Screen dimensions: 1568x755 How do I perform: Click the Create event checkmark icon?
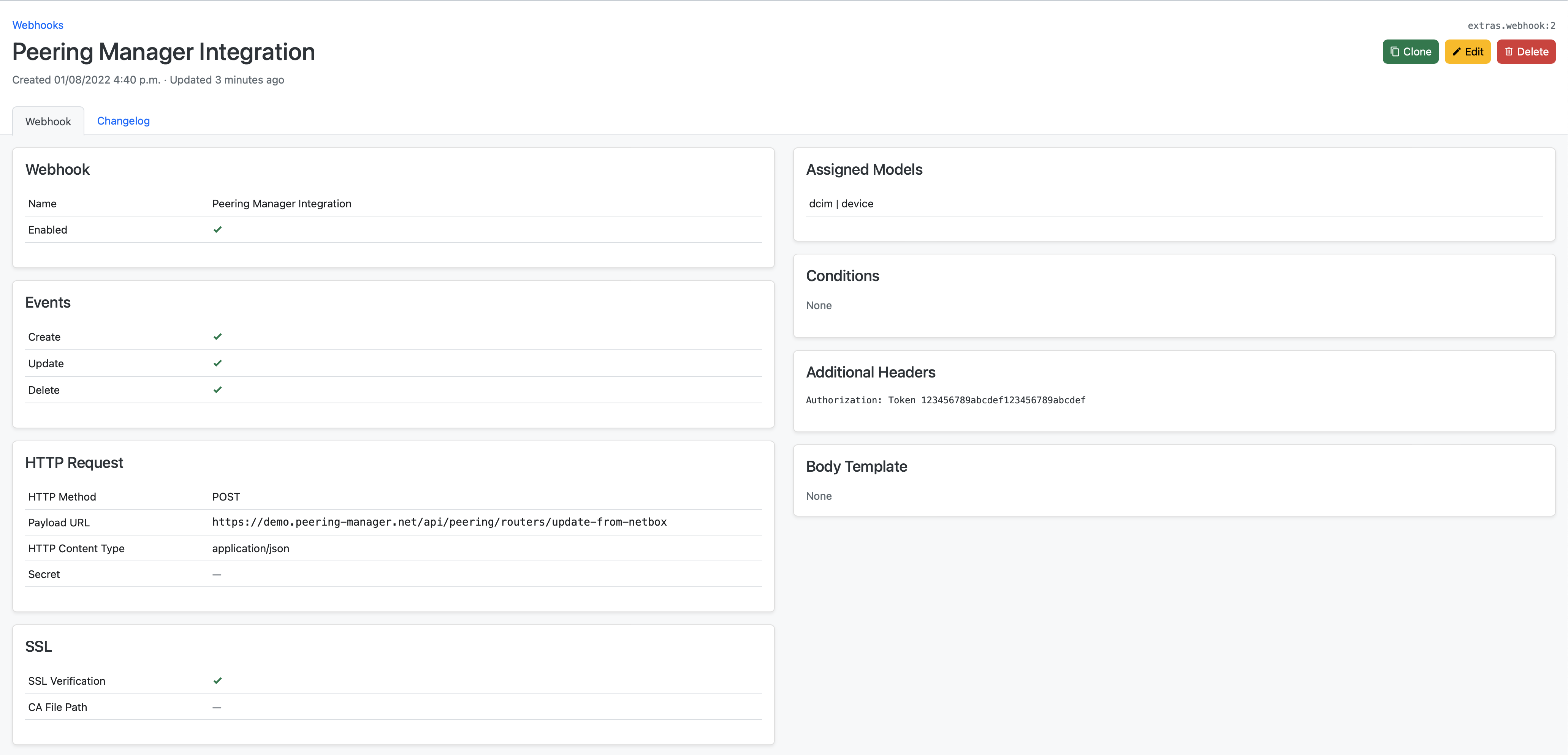(x=217, y=336)
